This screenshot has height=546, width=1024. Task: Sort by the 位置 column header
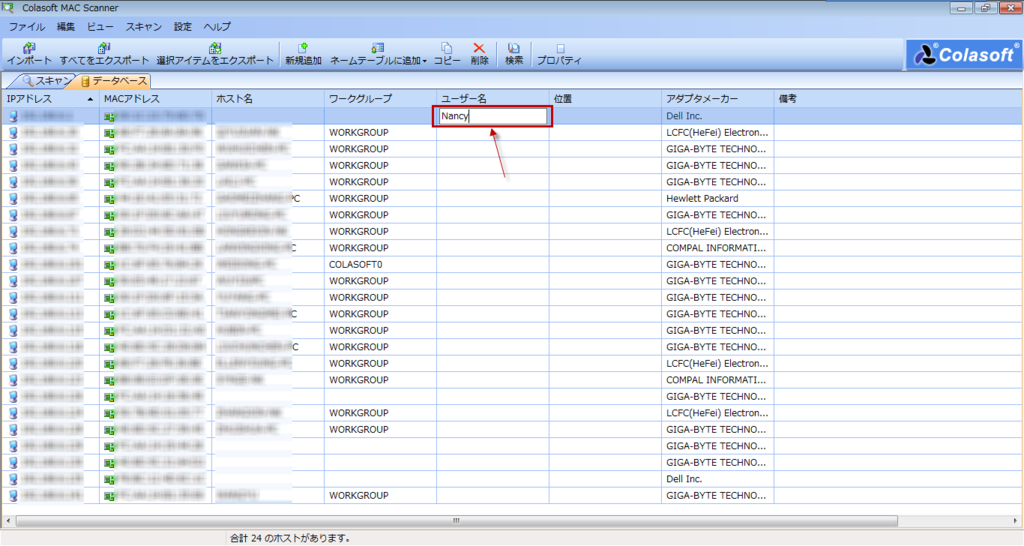pos(605,99)
